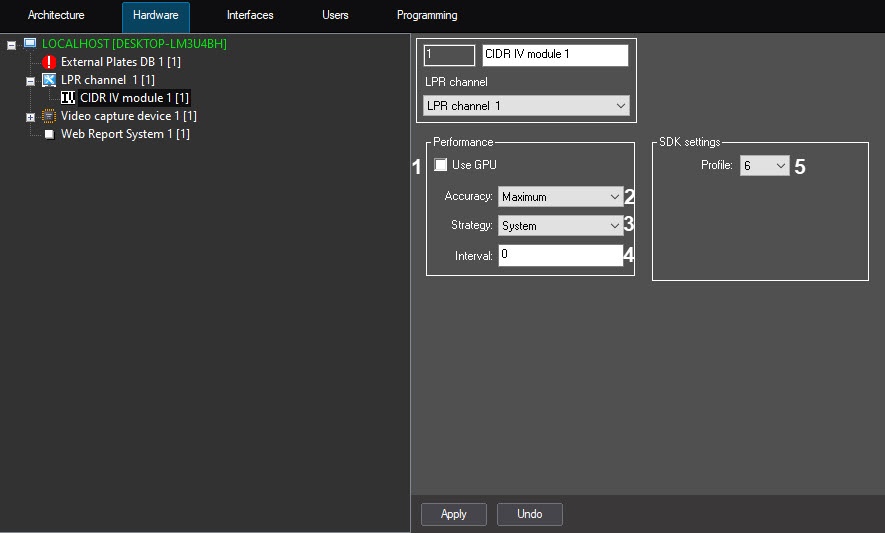885x533 pixels.
Task: Enable the Use GPU checkbox
Action: tap(441, 165)
